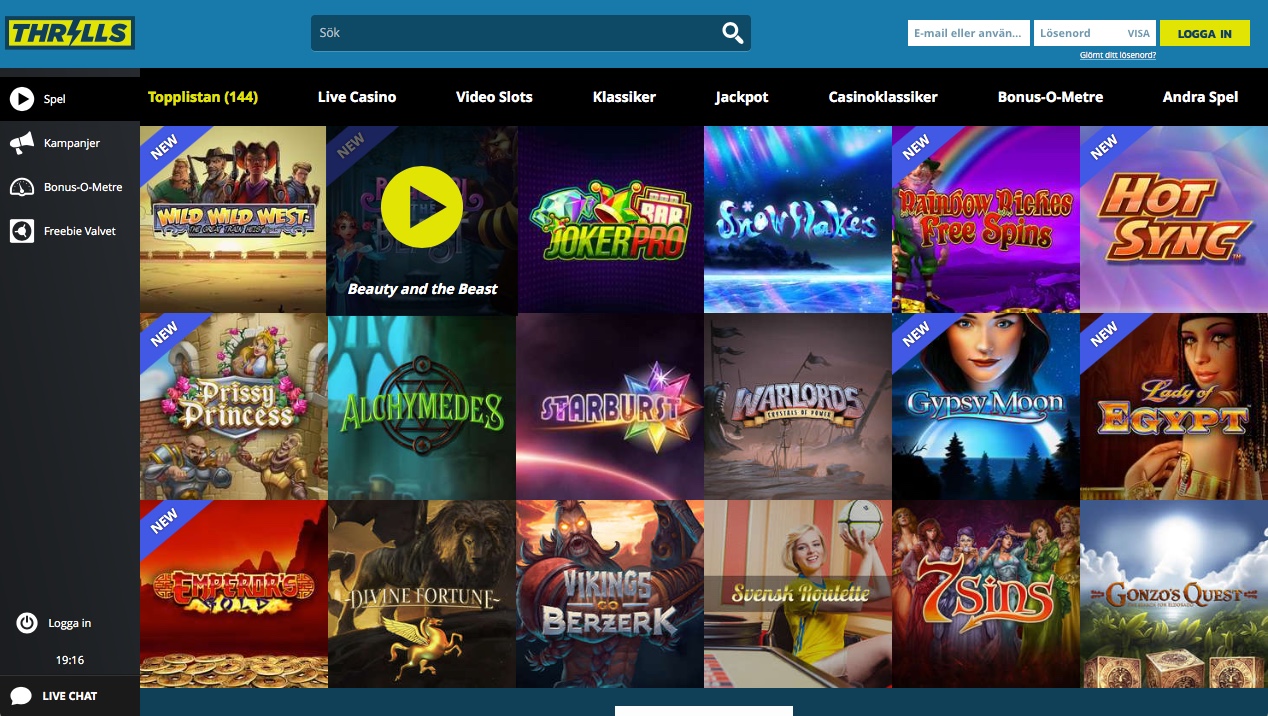Click the Bonus-O-Metre gauge icon in sidebar

(21, 188)
